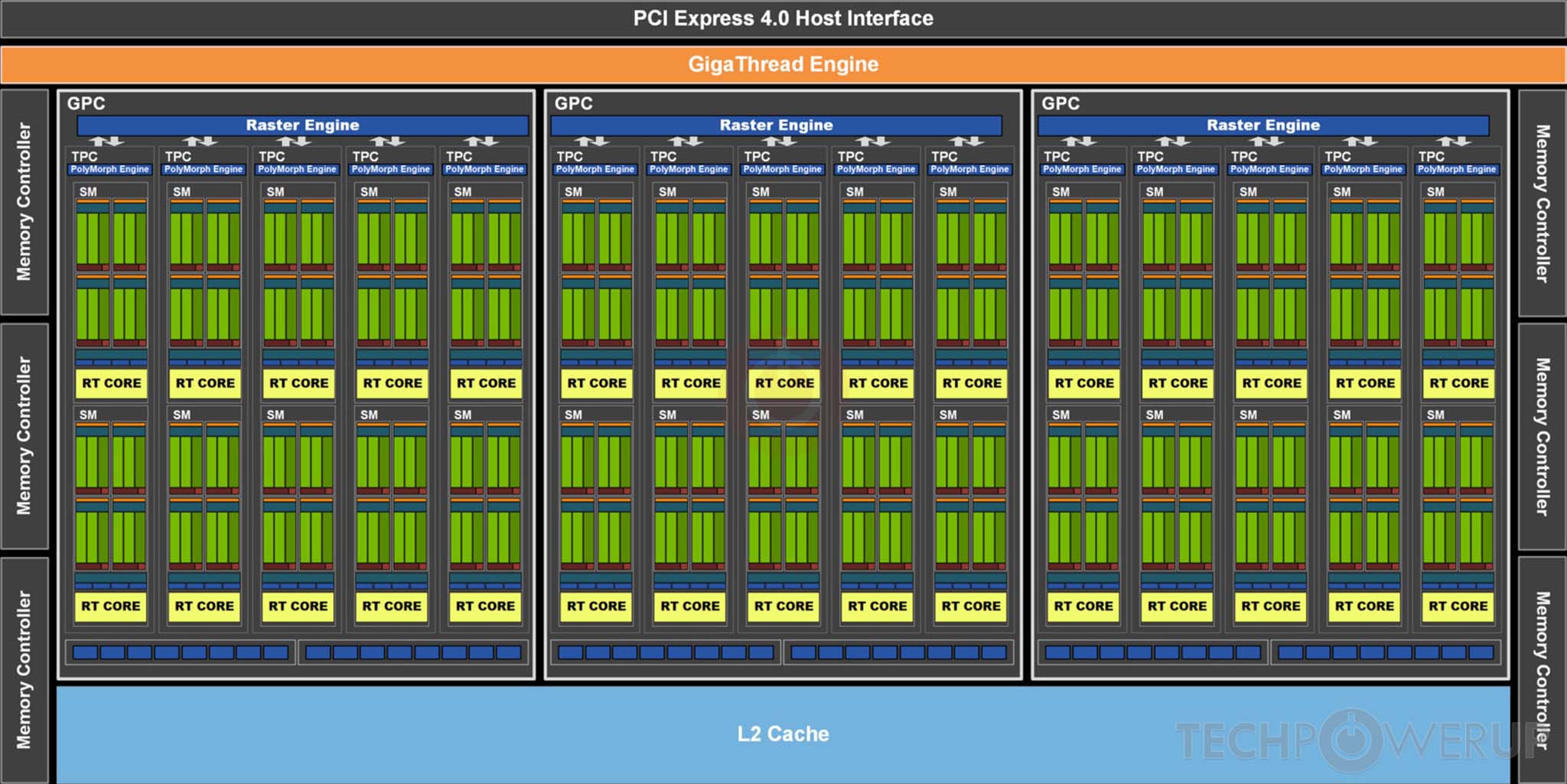The height and width of the screenshot is (784, 1567).
Task: Select the top-right Memory Controller block
Action: [x=1542, y=203]
